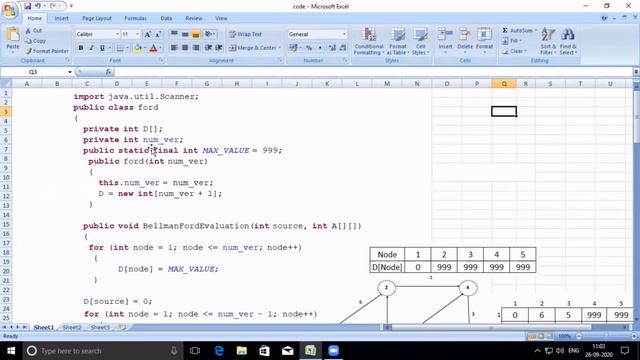Select the Sheet2 worksheet tab
Viewport: 640px width, 360px height.
pyautogui.click(x=72, y=327)
